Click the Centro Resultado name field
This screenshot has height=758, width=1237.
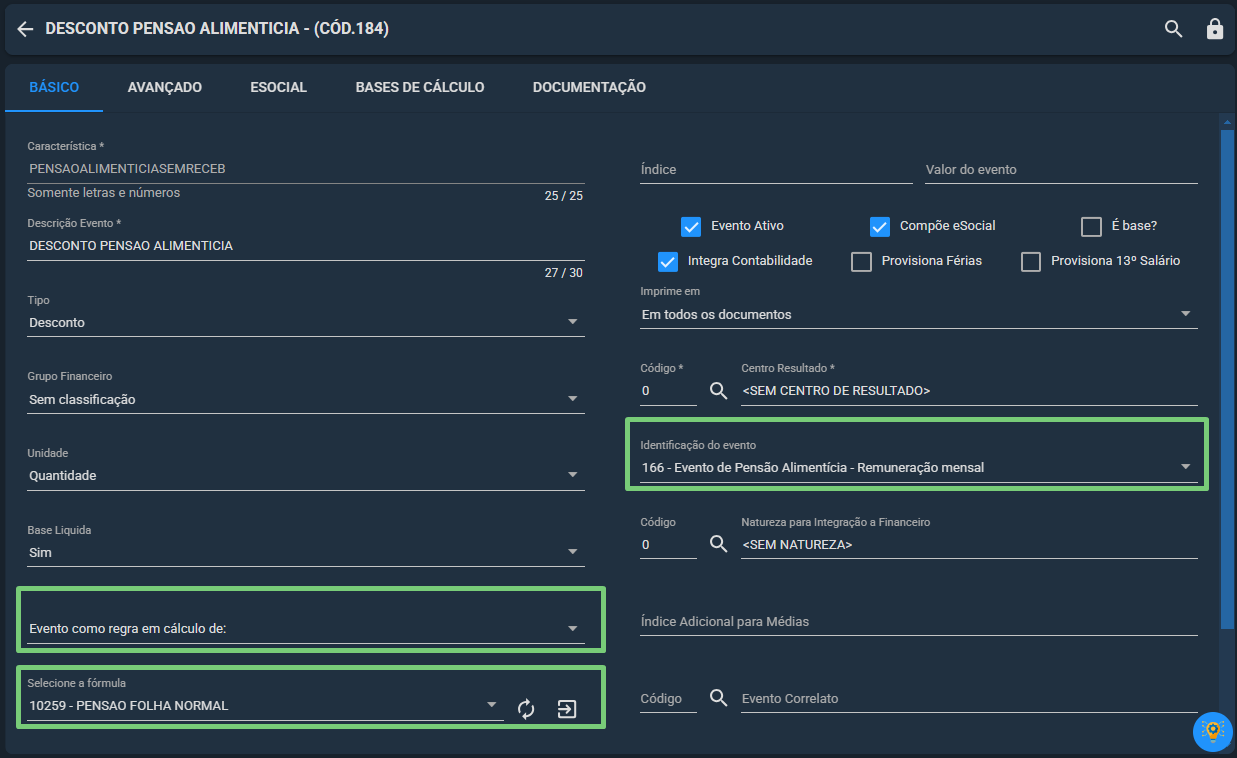tap(969, 391)
